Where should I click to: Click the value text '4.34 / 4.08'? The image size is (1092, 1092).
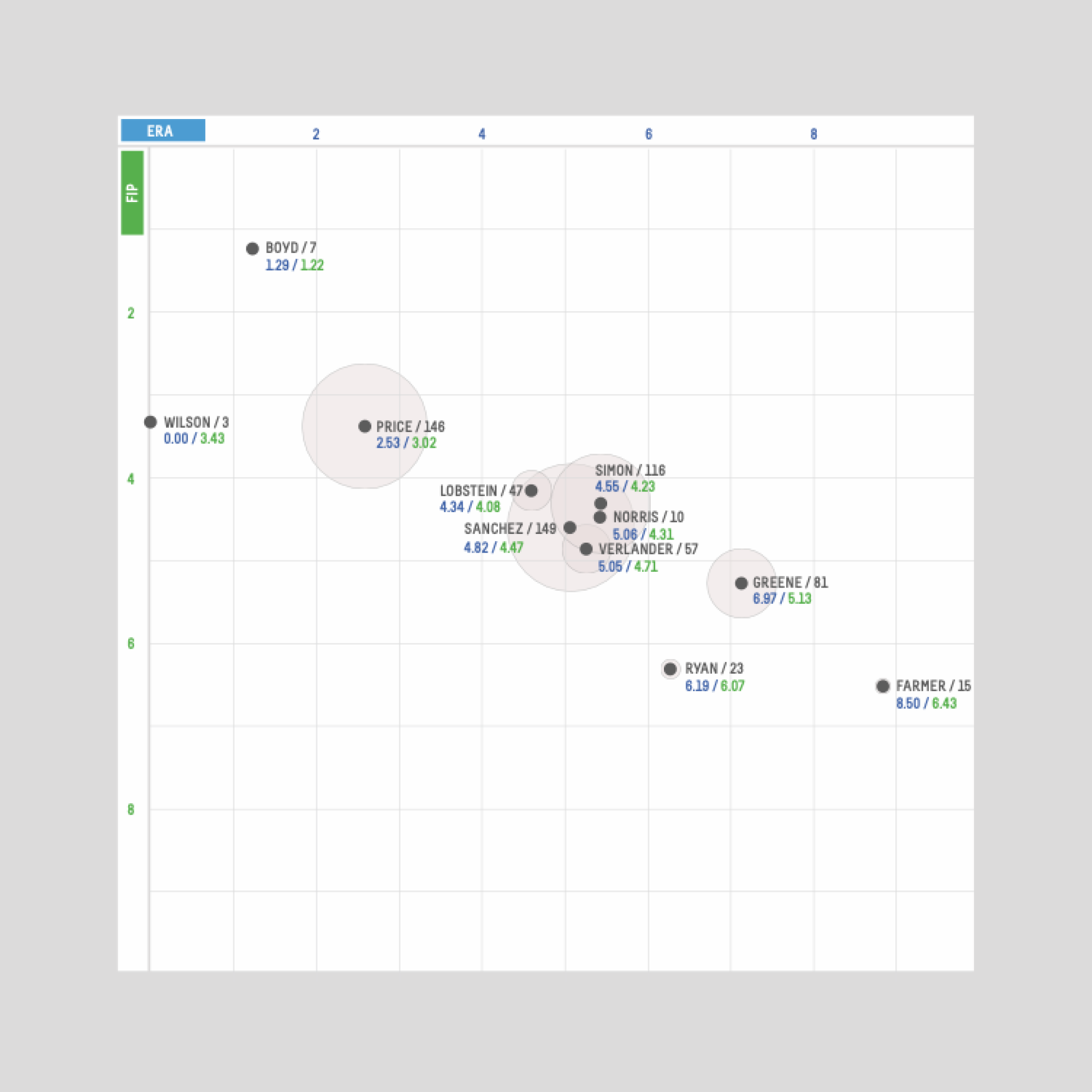[470, 507]
